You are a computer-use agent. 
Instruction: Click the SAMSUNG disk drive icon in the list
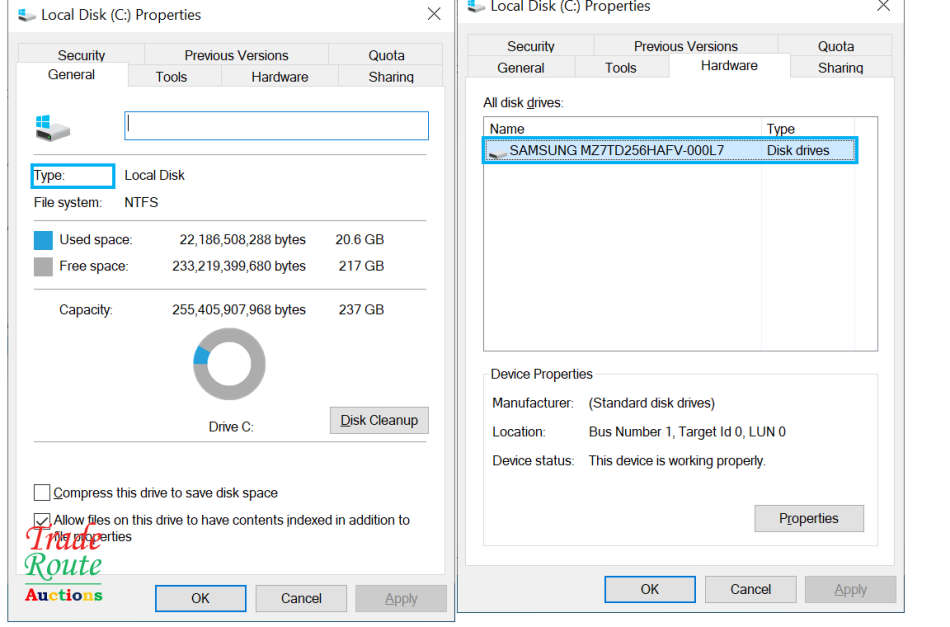coord(497,152)
